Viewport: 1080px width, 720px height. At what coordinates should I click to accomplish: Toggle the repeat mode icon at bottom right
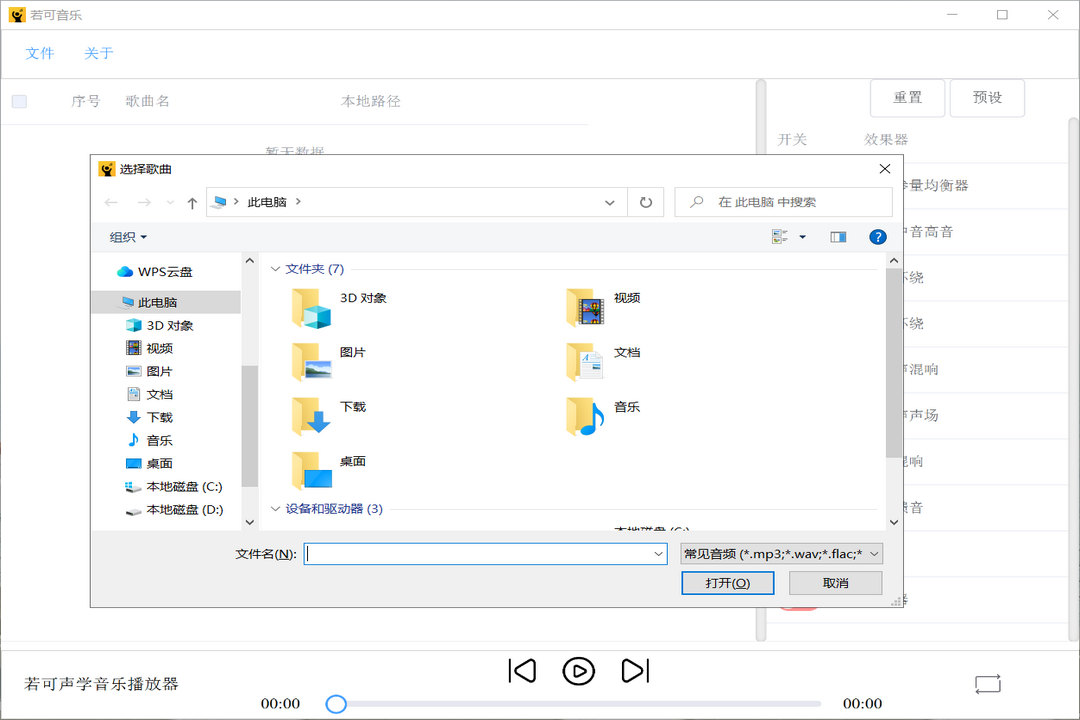click(x=987, y=684)
